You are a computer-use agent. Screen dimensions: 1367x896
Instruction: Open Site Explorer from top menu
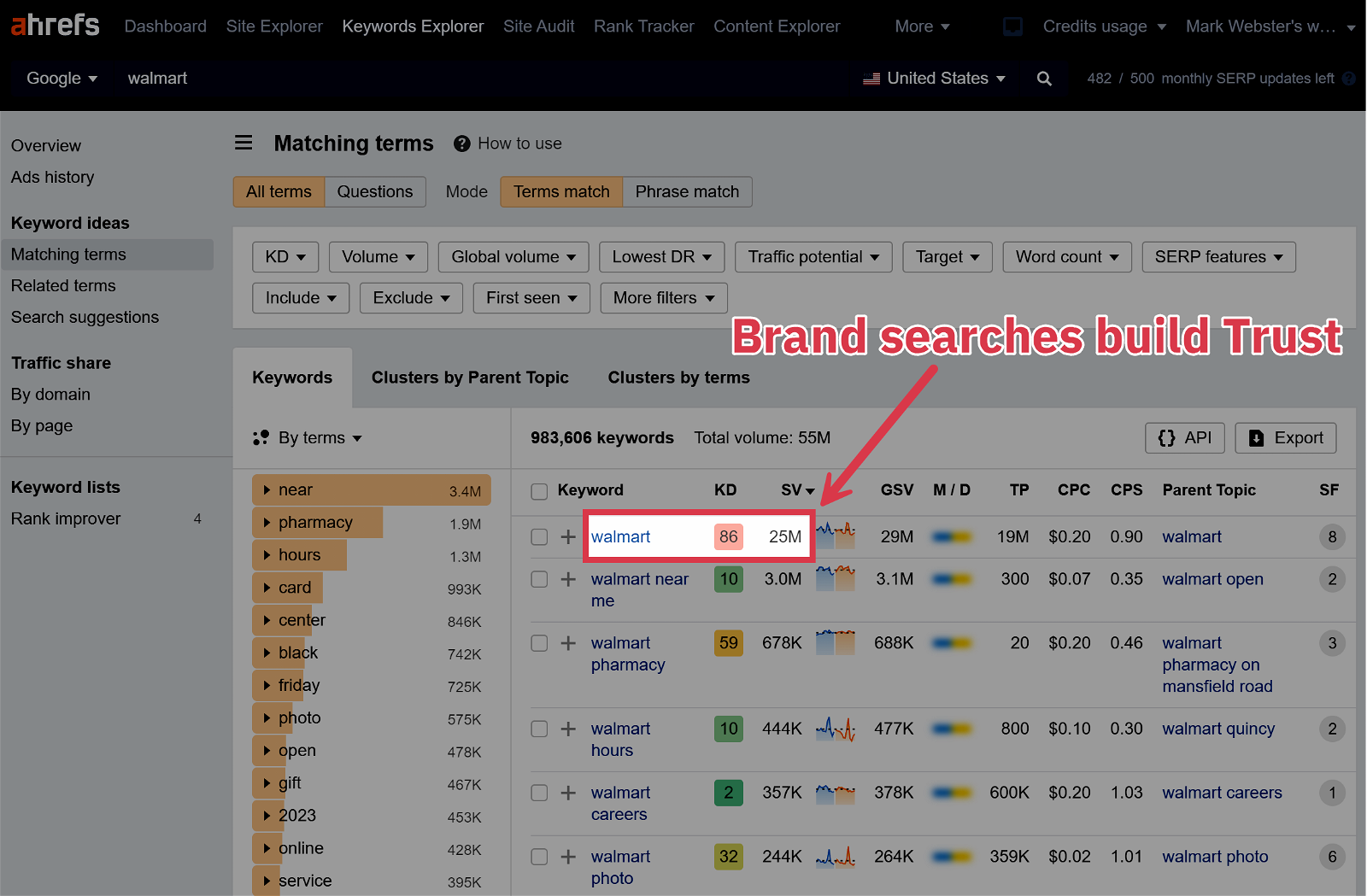tap(274, 26)
